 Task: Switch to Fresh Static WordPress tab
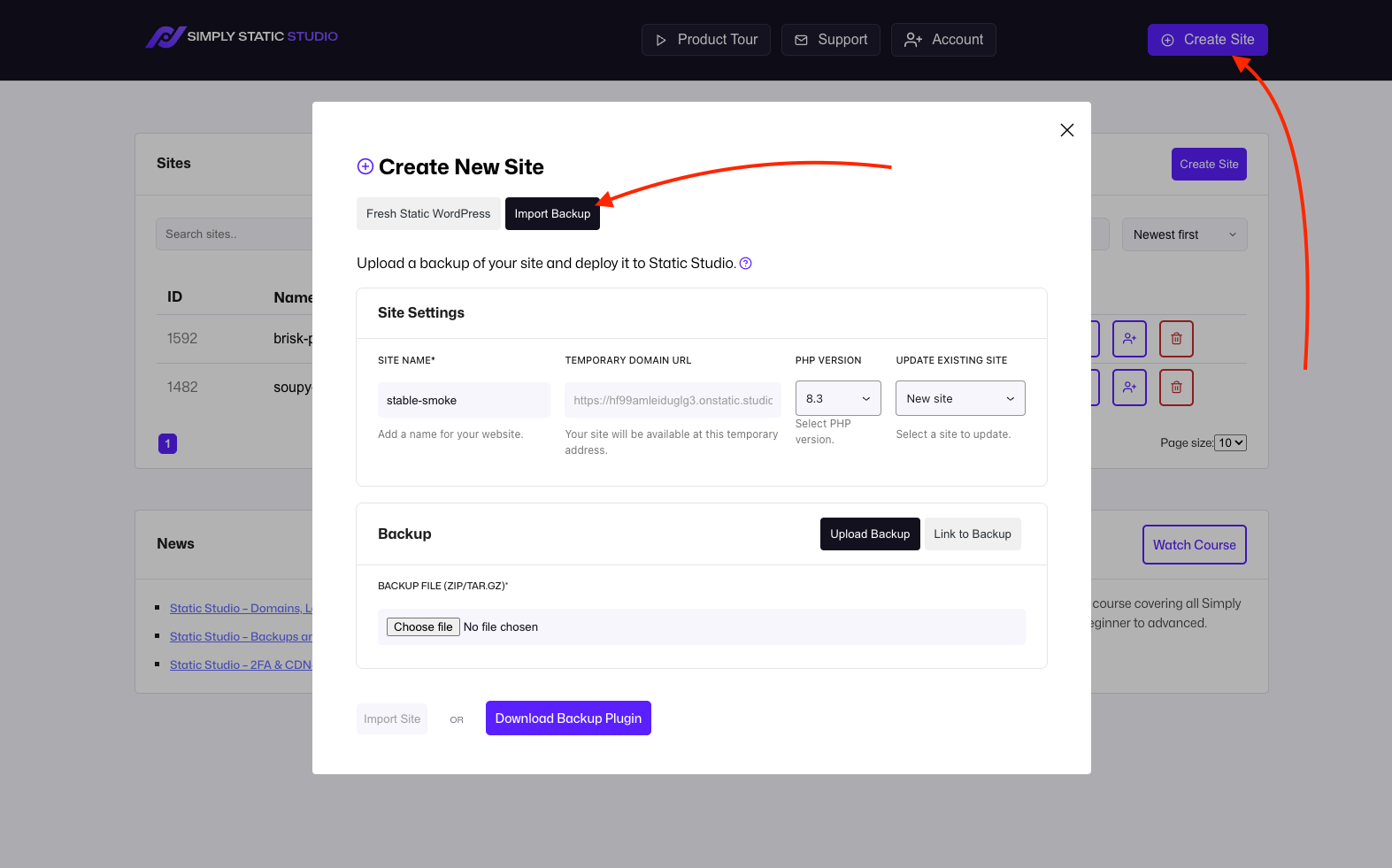(428, 214)
